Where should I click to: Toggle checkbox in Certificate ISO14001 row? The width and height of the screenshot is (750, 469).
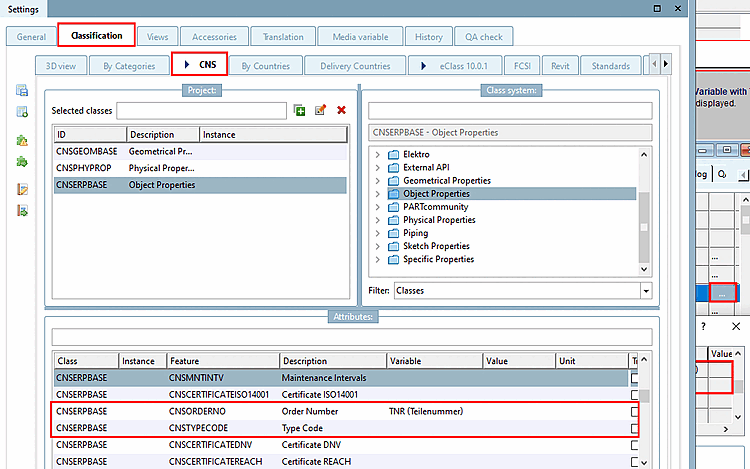[x=635, y=395]
